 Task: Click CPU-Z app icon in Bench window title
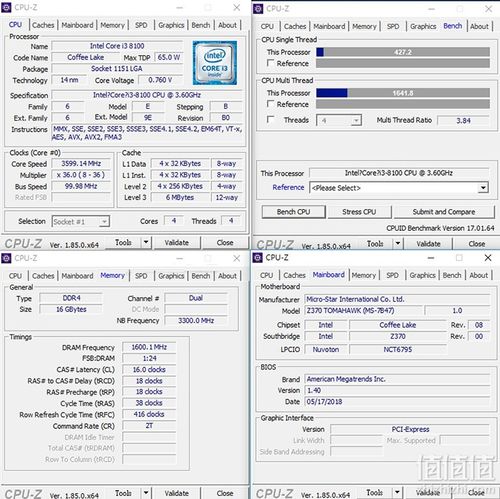[258, 9]
